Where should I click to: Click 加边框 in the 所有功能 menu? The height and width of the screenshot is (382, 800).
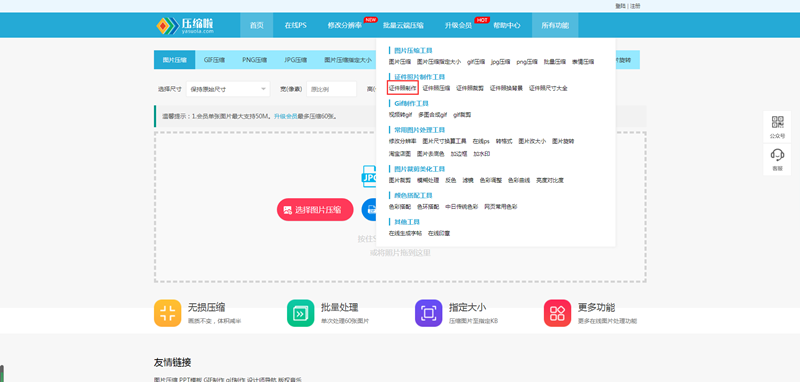(459, 154)
